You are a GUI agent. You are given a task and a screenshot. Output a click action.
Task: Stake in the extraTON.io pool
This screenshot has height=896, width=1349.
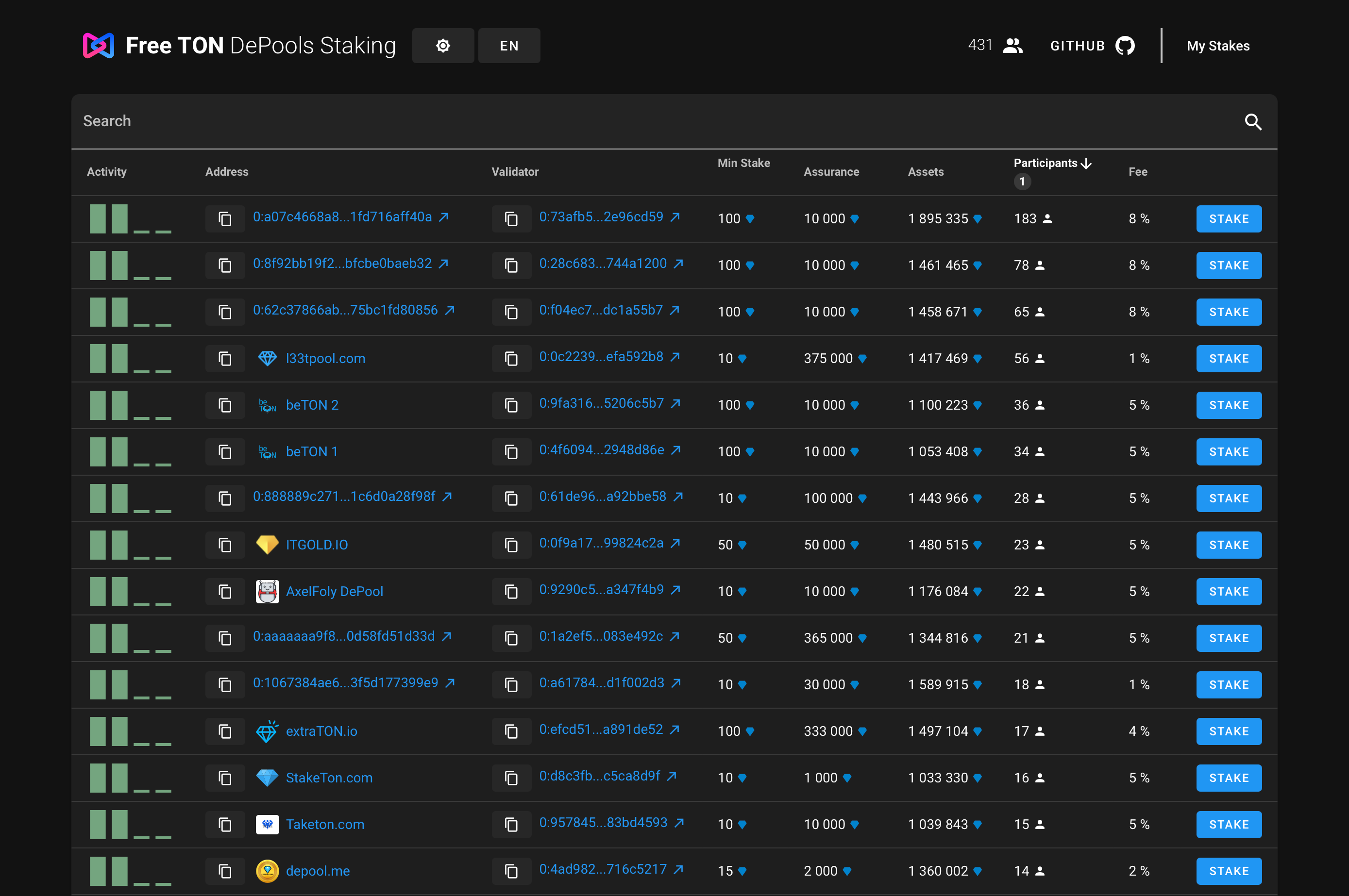tap(1229, 731)
